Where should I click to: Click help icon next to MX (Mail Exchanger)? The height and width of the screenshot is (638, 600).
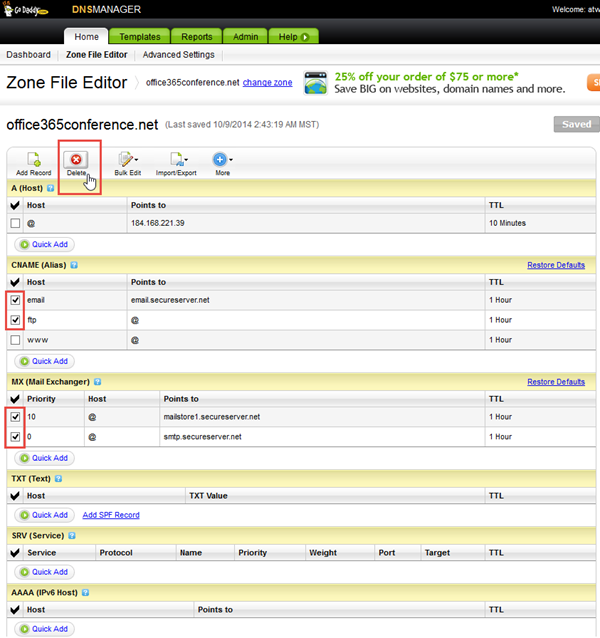tap(99, 382)
